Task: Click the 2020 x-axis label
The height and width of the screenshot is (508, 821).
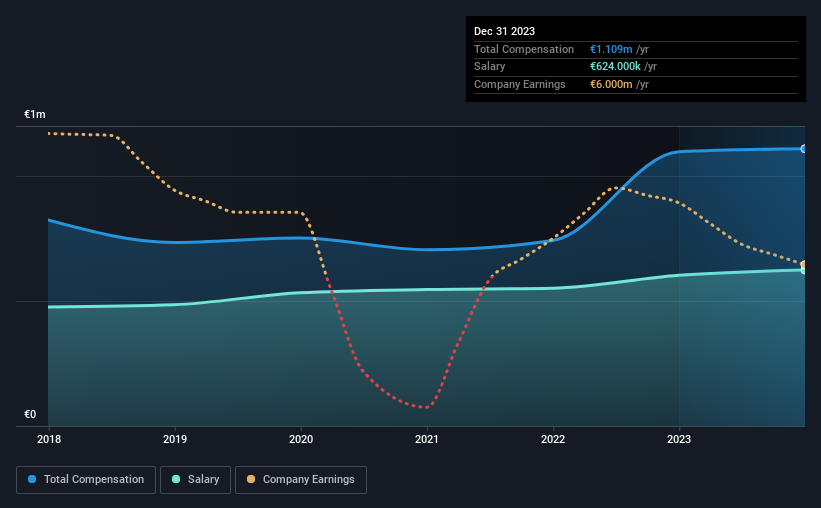Action: (301, 439)
